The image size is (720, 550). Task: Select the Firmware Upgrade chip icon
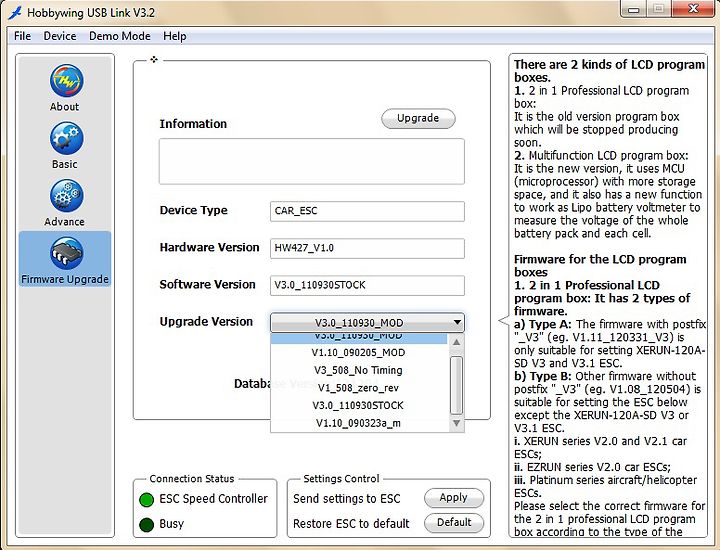[66, 253]
